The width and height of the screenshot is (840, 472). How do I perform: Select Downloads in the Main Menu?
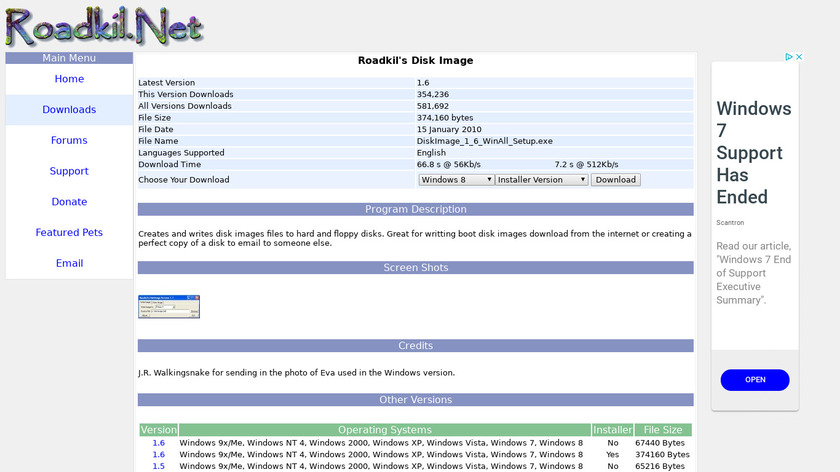[x=69, y=110]
